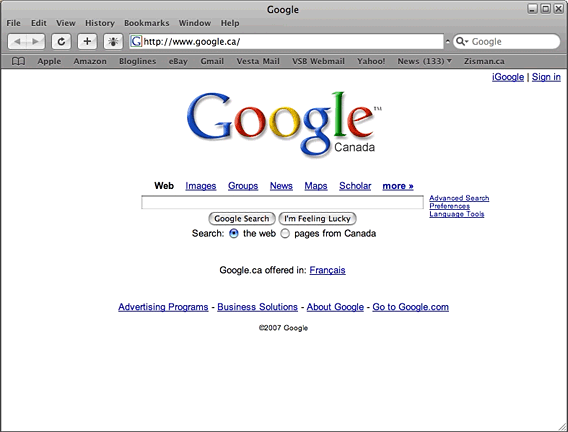The width and height of the screenshot is (568, 432).
Task: Switch to Français
Action: coord(327,270)
